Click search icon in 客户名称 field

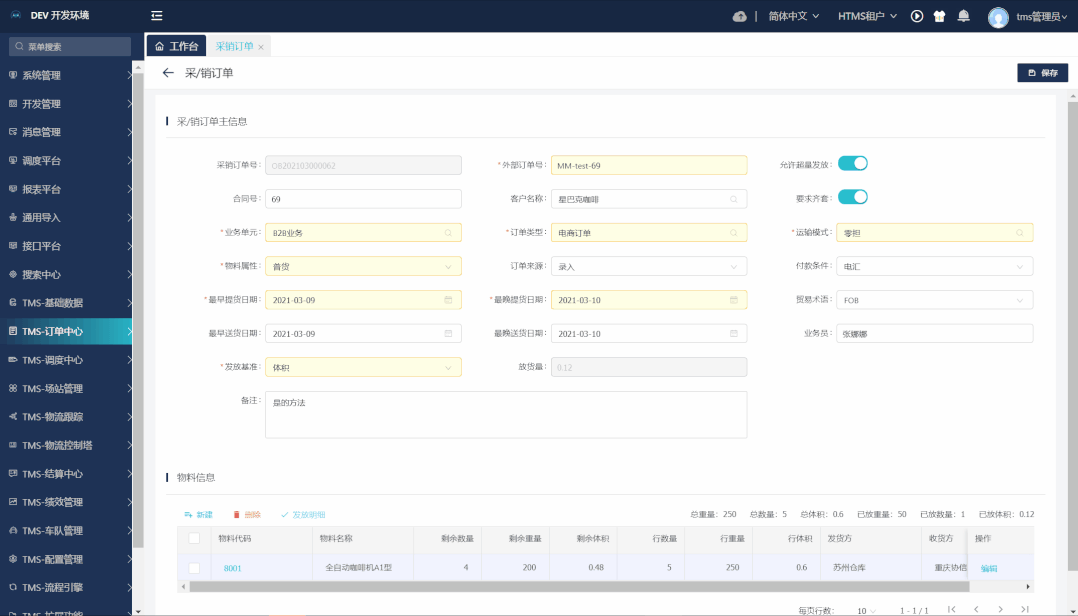pyautogui.click(x=735, y=199)
